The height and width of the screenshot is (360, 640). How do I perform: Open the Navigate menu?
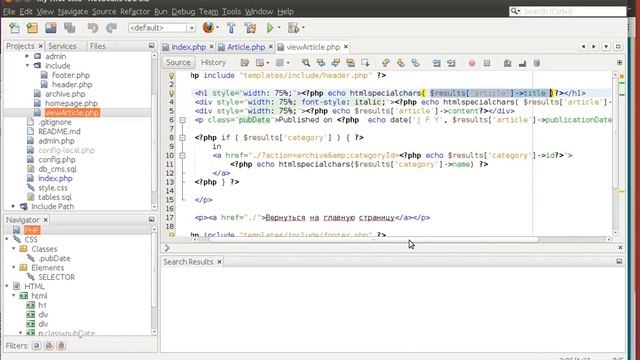[73, 11]
